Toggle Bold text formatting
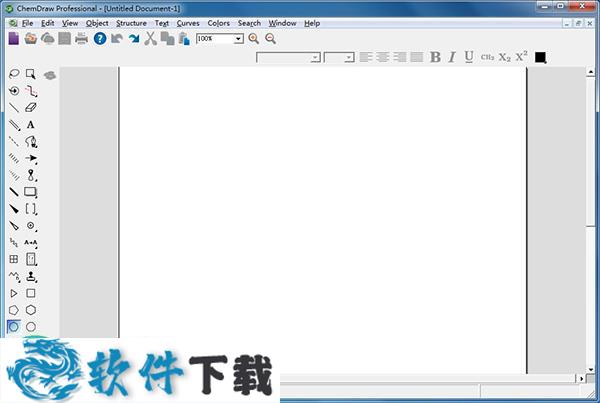The height and width of the screenshot is (403, 600). [435, 57]
